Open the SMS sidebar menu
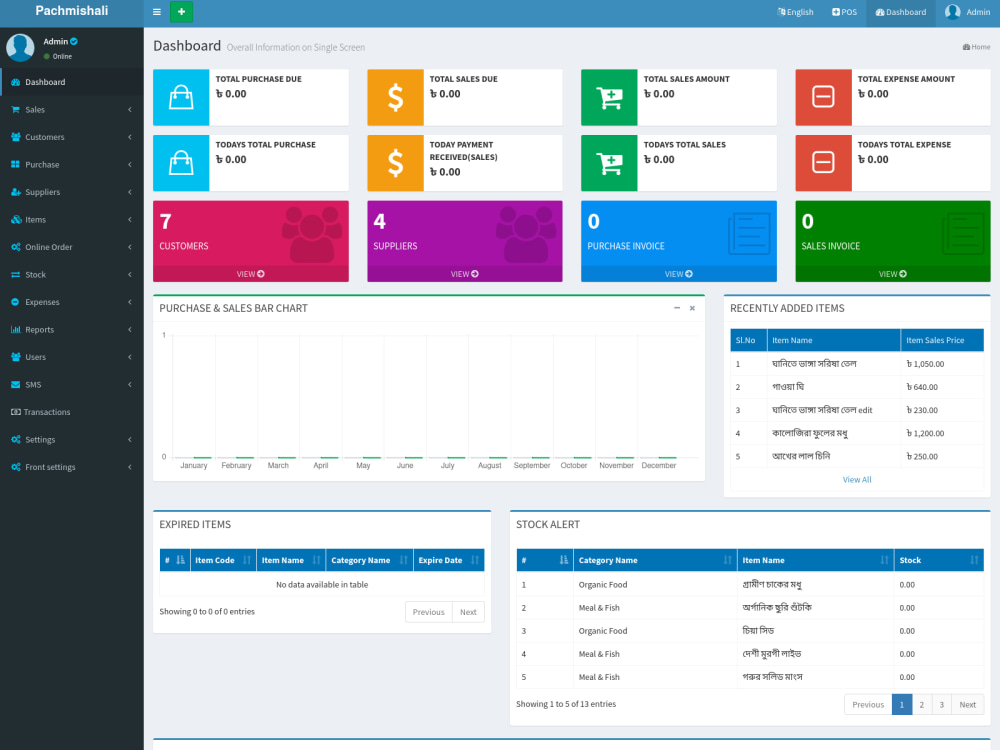This screenshot has width=1000, height=750. point(71,385)
